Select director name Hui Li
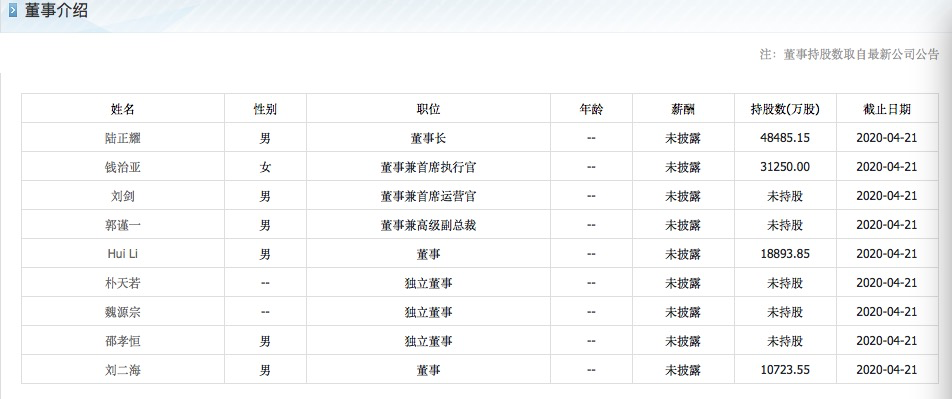Viewport: 952px width, 399px height. (123, 254)
